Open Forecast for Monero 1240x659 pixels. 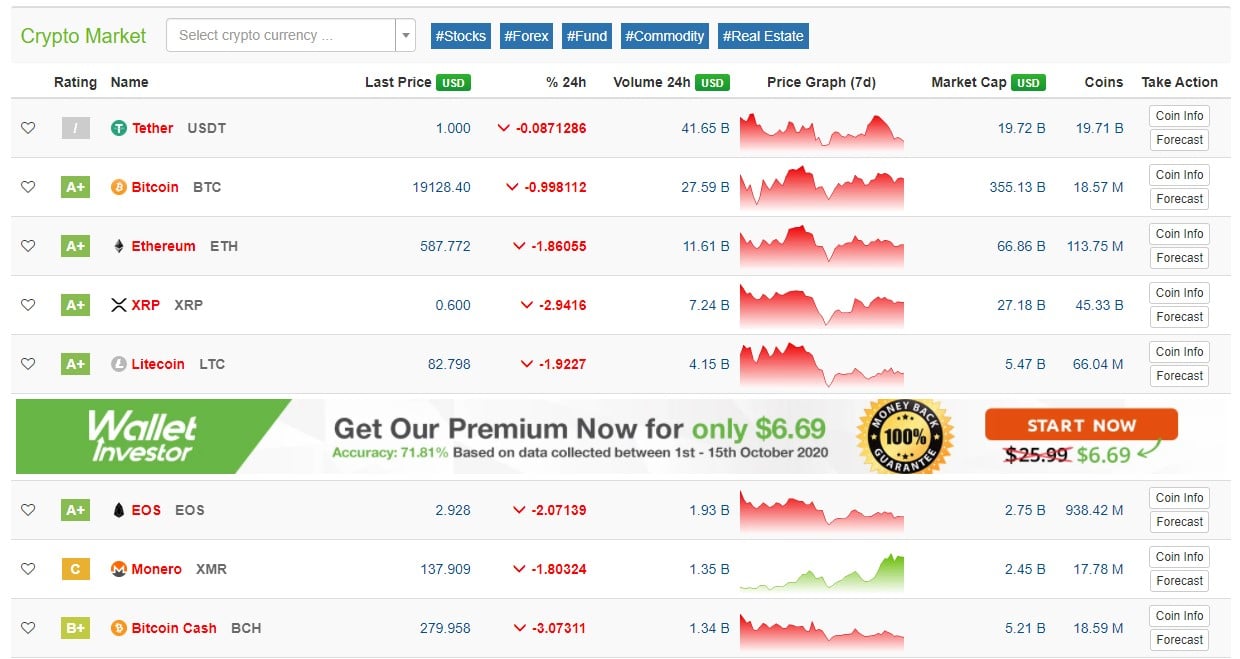[x=1179, y=581]
